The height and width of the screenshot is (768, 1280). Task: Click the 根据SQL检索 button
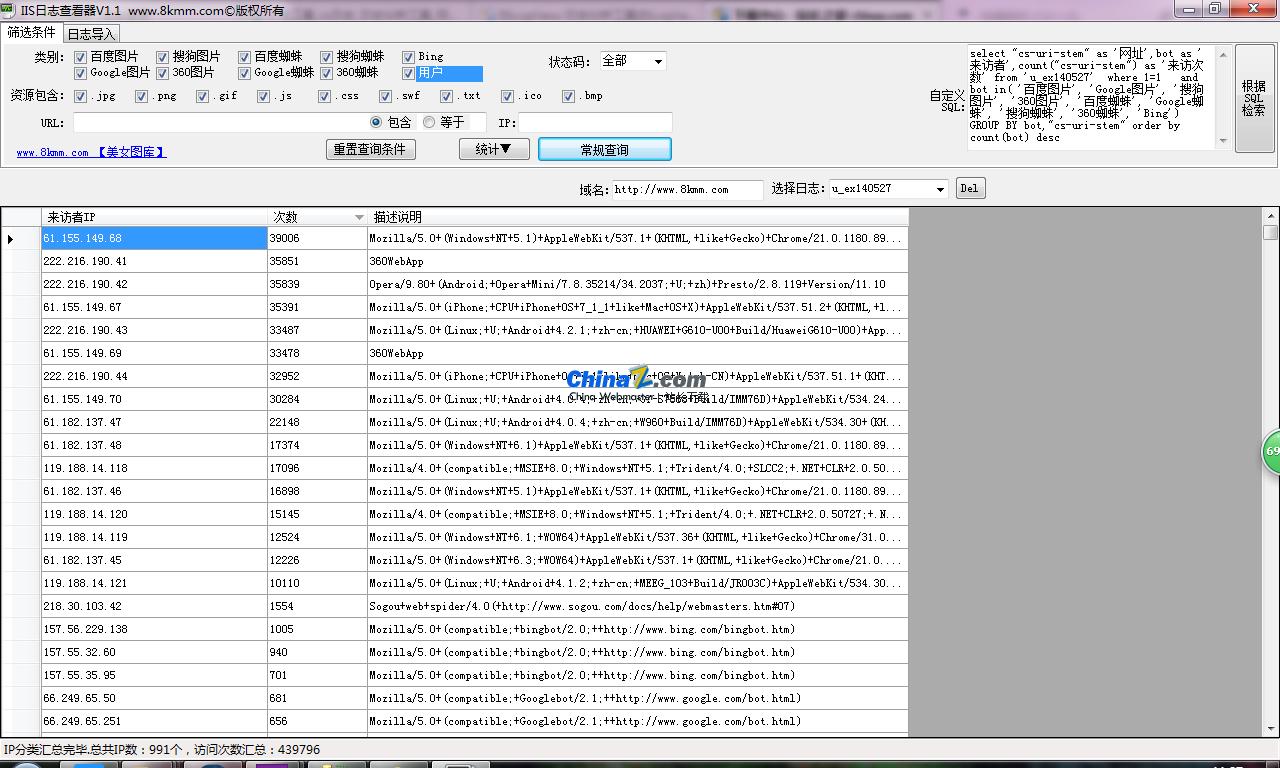(x=1254, y=98)
